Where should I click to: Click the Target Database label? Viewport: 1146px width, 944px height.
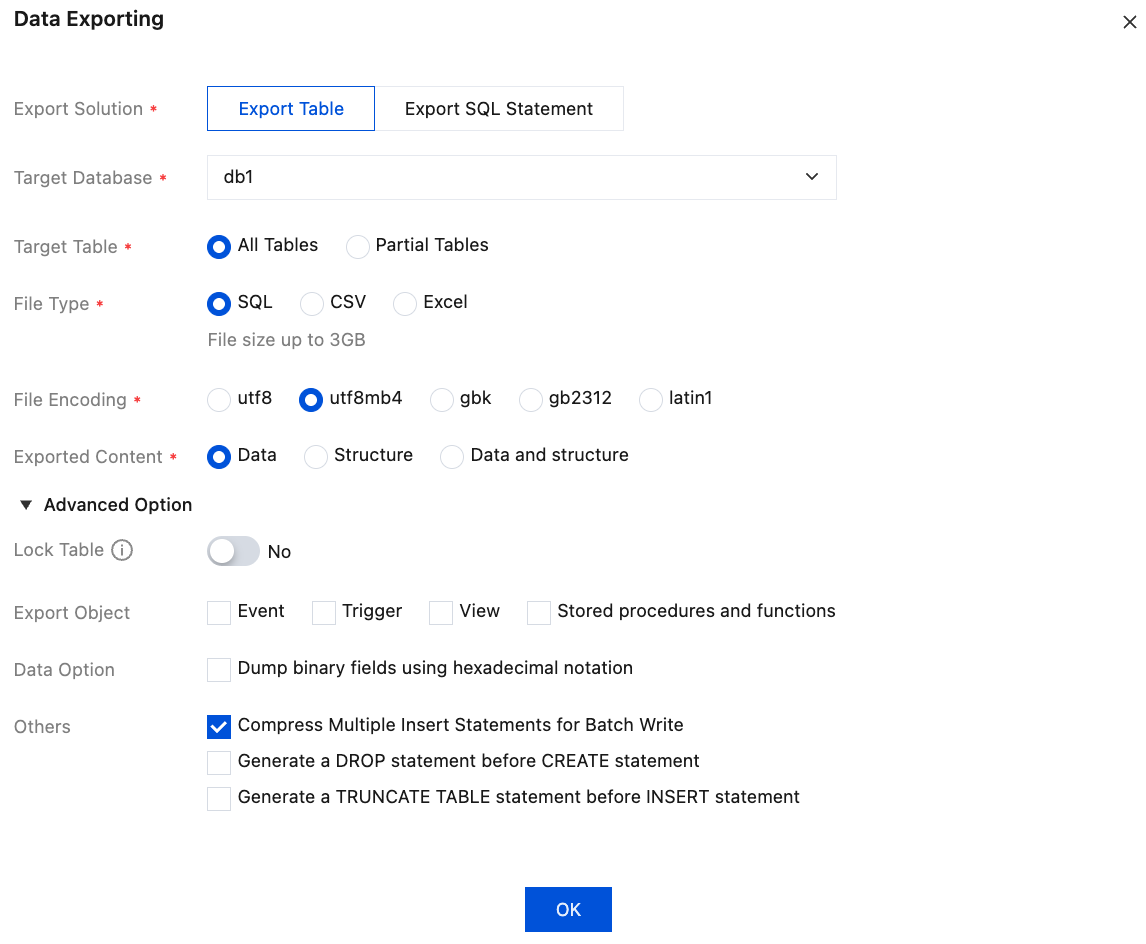click(x=83, y=178)
